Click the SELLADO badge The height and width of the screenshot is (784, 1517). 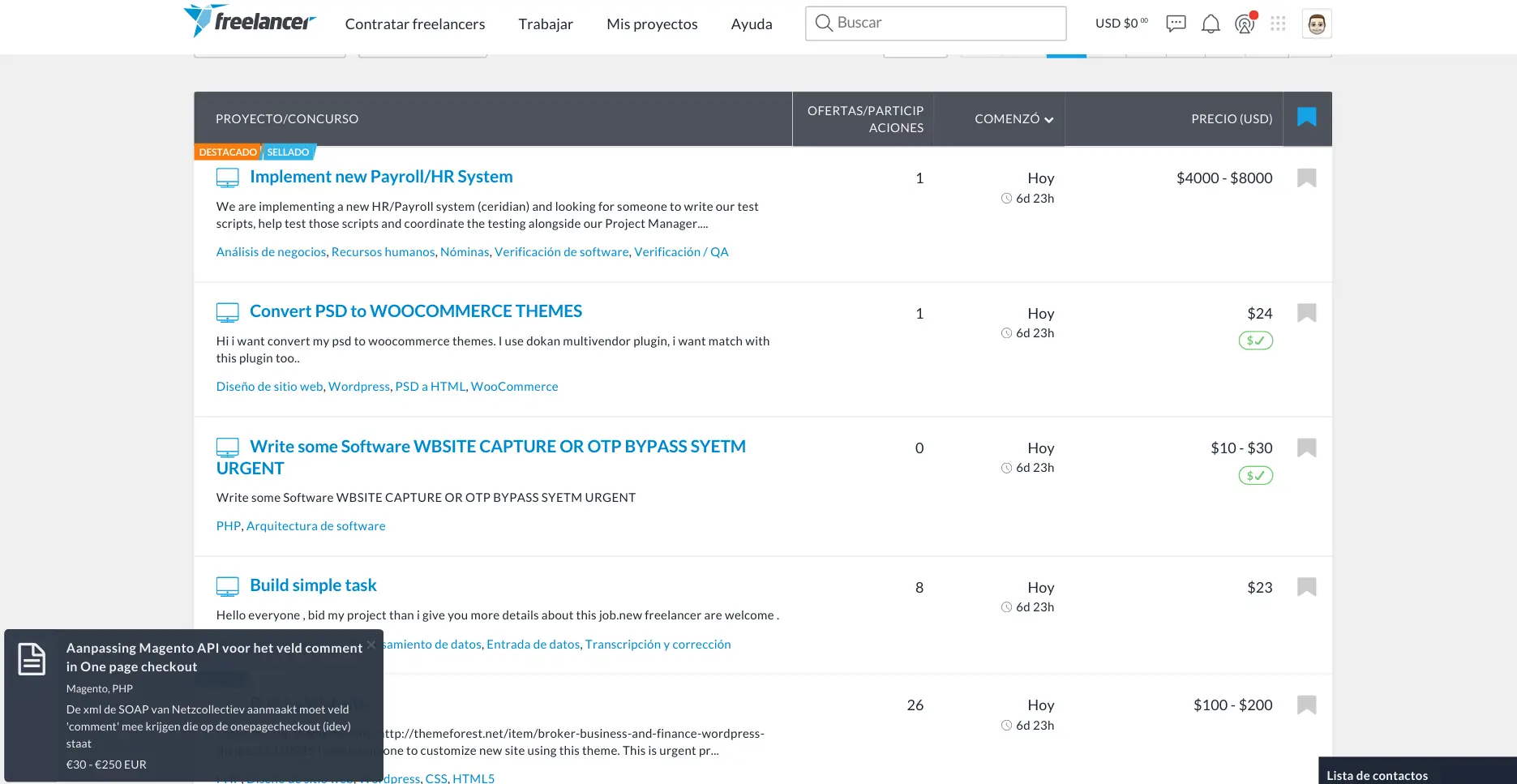288,152
